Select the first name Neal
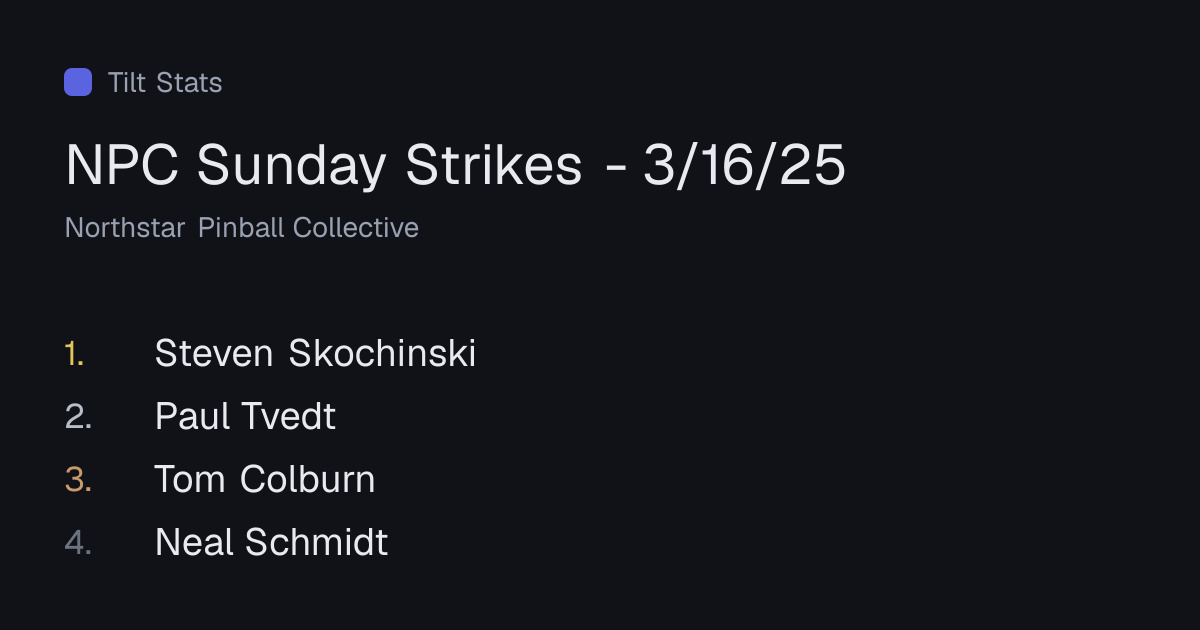The width and height of the screenshot is (1200, 630). point(195,542)
